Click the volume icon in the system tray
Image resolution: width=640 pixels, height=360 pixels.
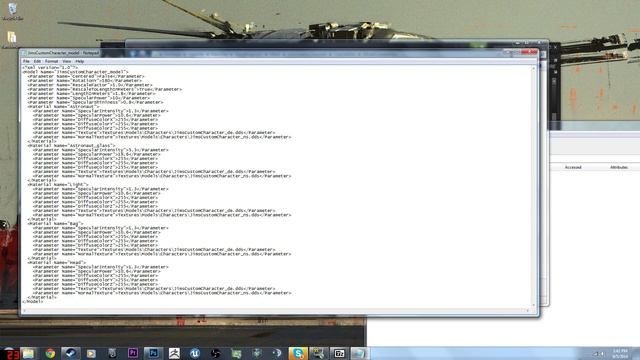tap(601, 354)
